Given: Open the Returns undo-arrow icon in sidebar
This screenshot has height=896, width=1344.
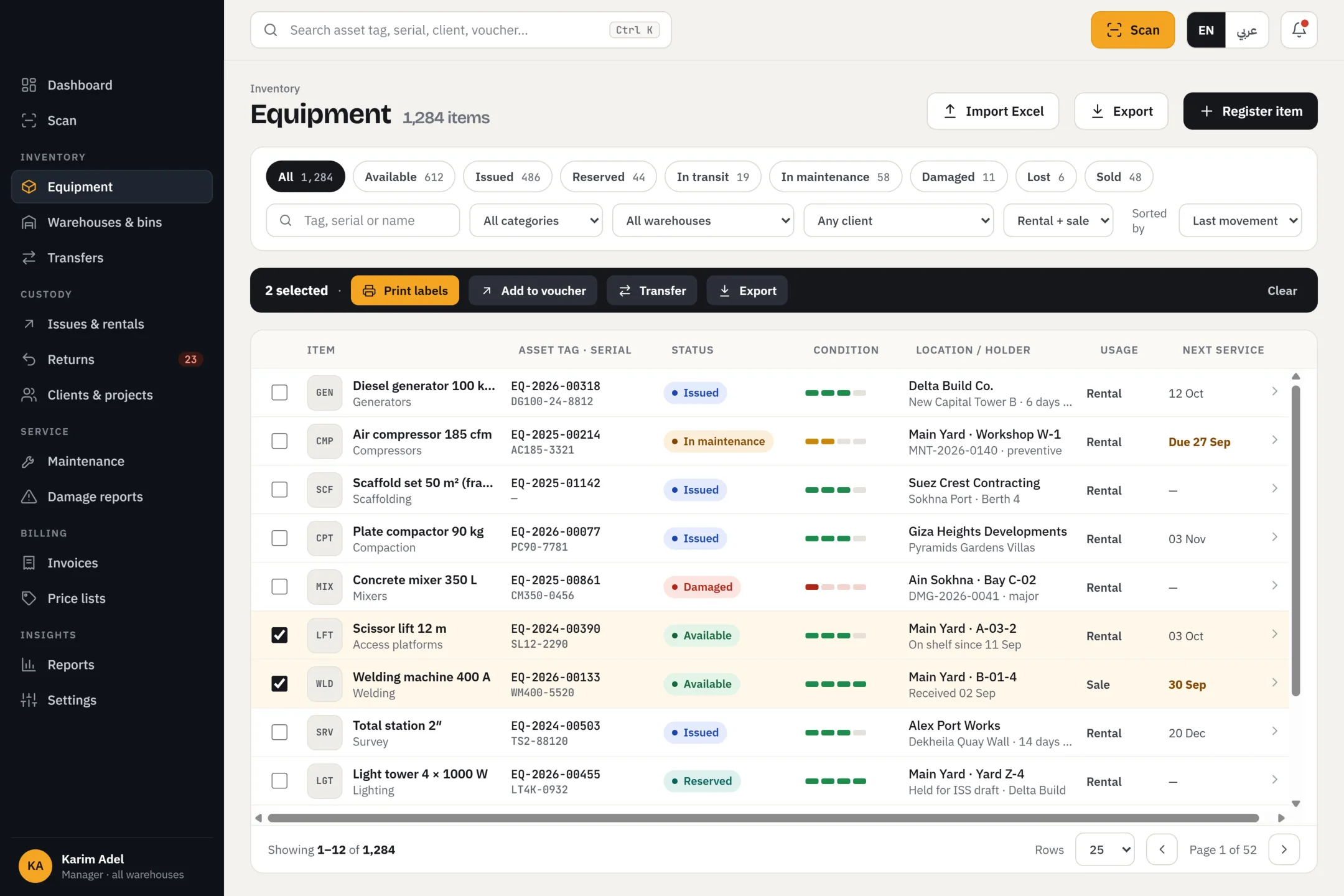Looking at the screenshot, I should tap(29, 359).
